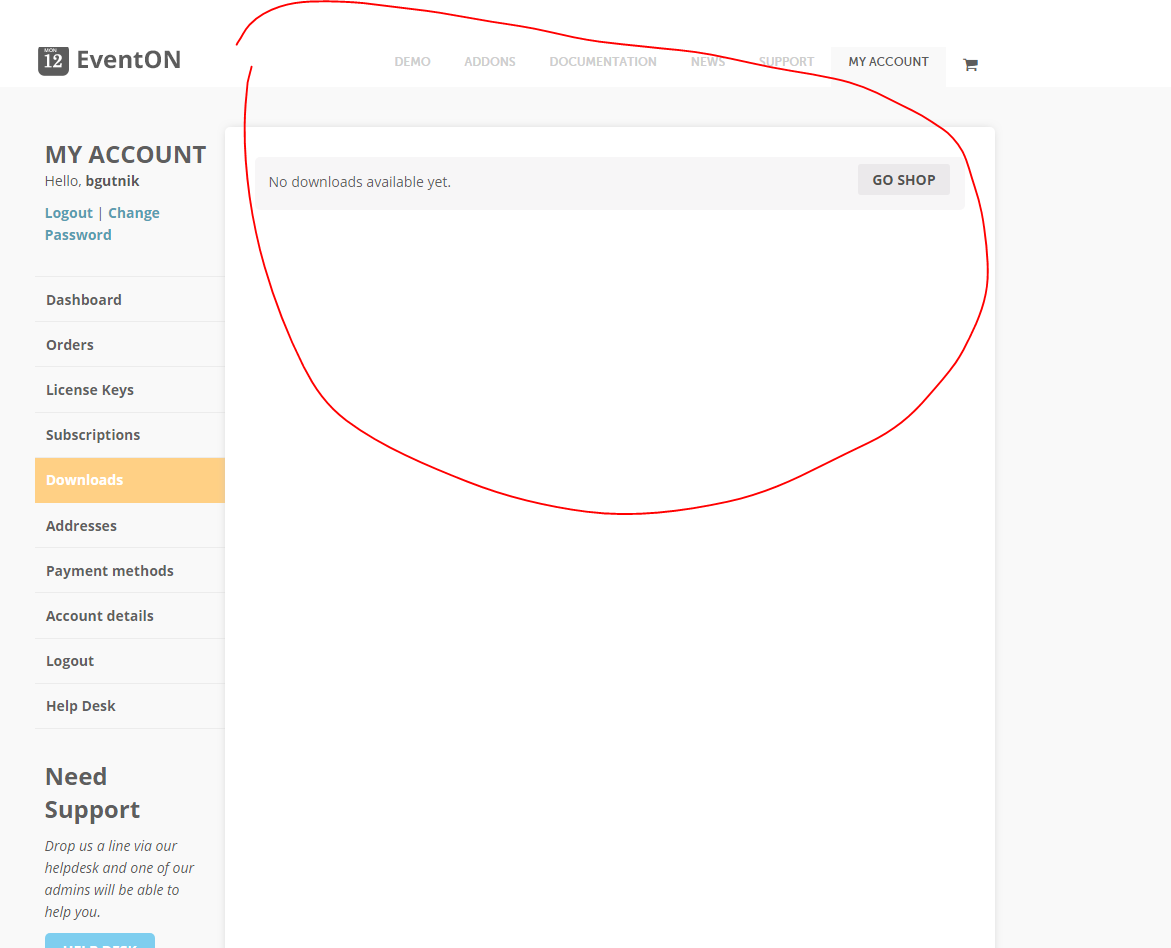Open the shopping cart icon
The height and width of the screenshot is (948, 1171).
pos(970,65)
